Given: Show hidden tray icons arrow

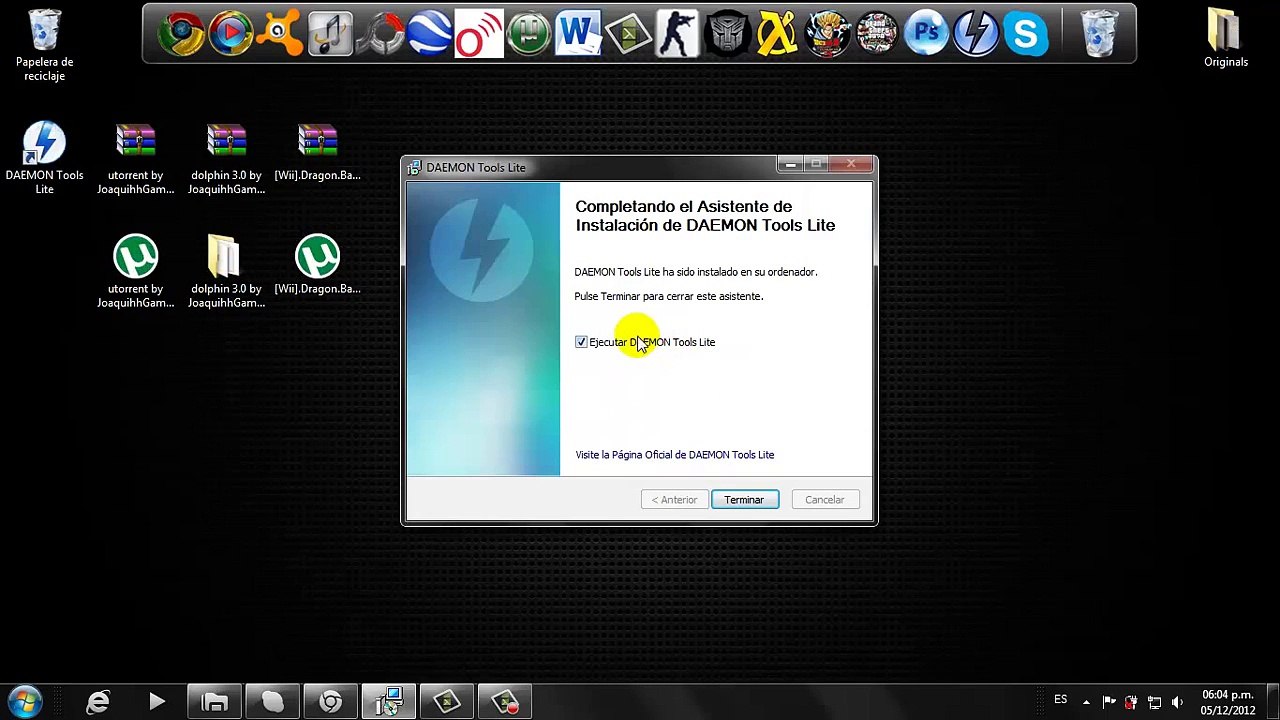Looking at the screenshot, I should pyautogui.click(x=1086, y=702).
